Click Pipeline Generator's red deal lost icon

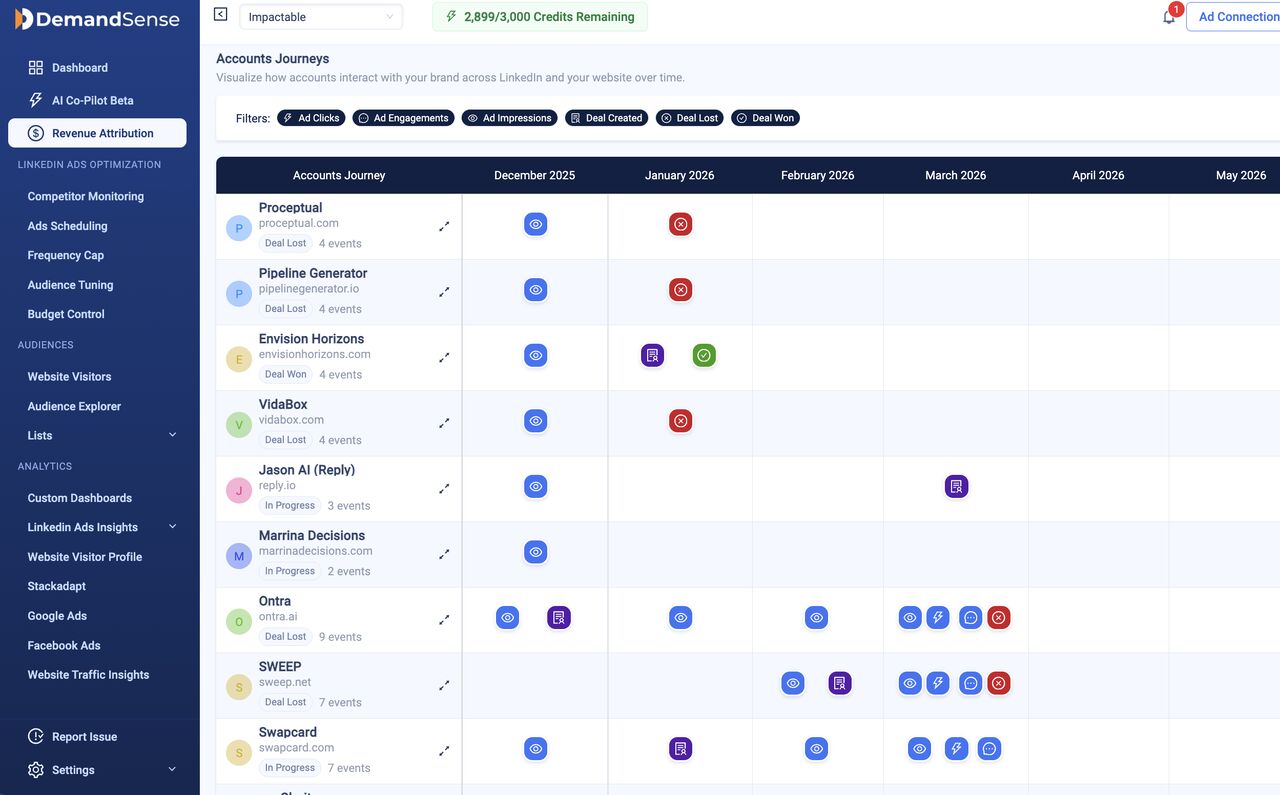681,290
